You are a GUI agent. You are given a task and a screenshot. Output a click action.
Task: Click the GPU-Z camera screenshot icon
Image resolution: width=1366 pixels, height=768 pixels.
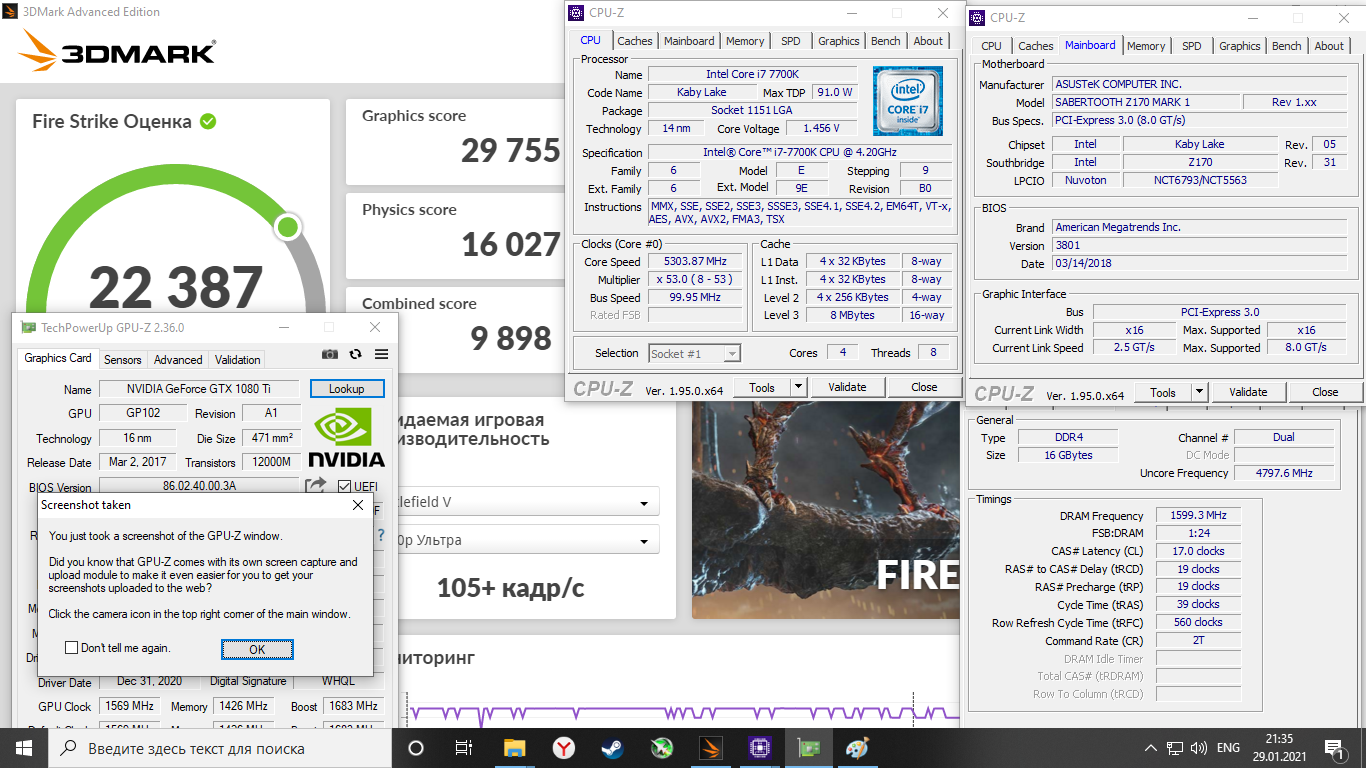(330, 354)
